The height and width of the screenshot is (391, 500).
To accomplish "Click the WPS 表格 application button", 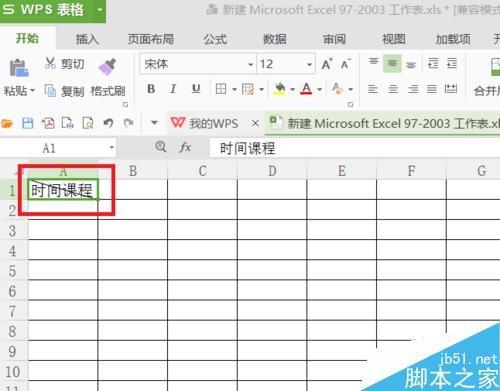I will point(46,10).
